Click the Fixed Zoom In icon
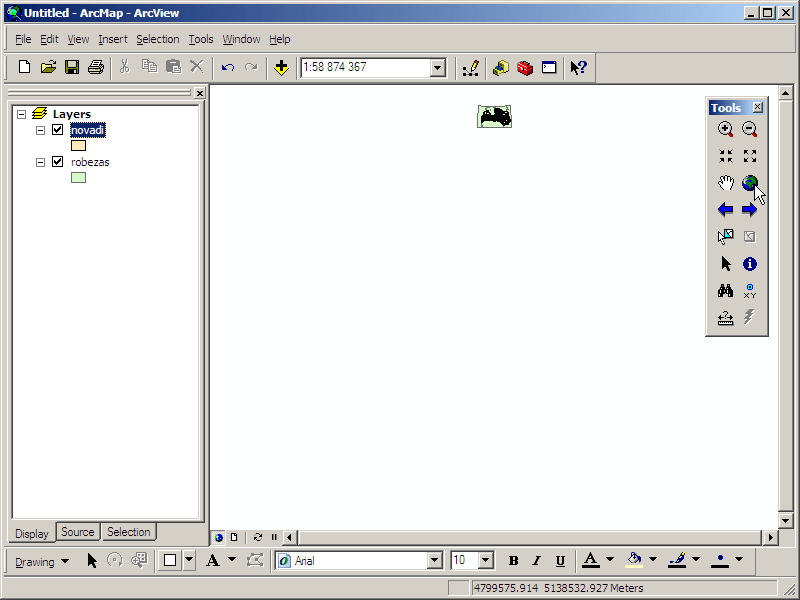This screenshot has height=600, width=800. click(726, 156)
